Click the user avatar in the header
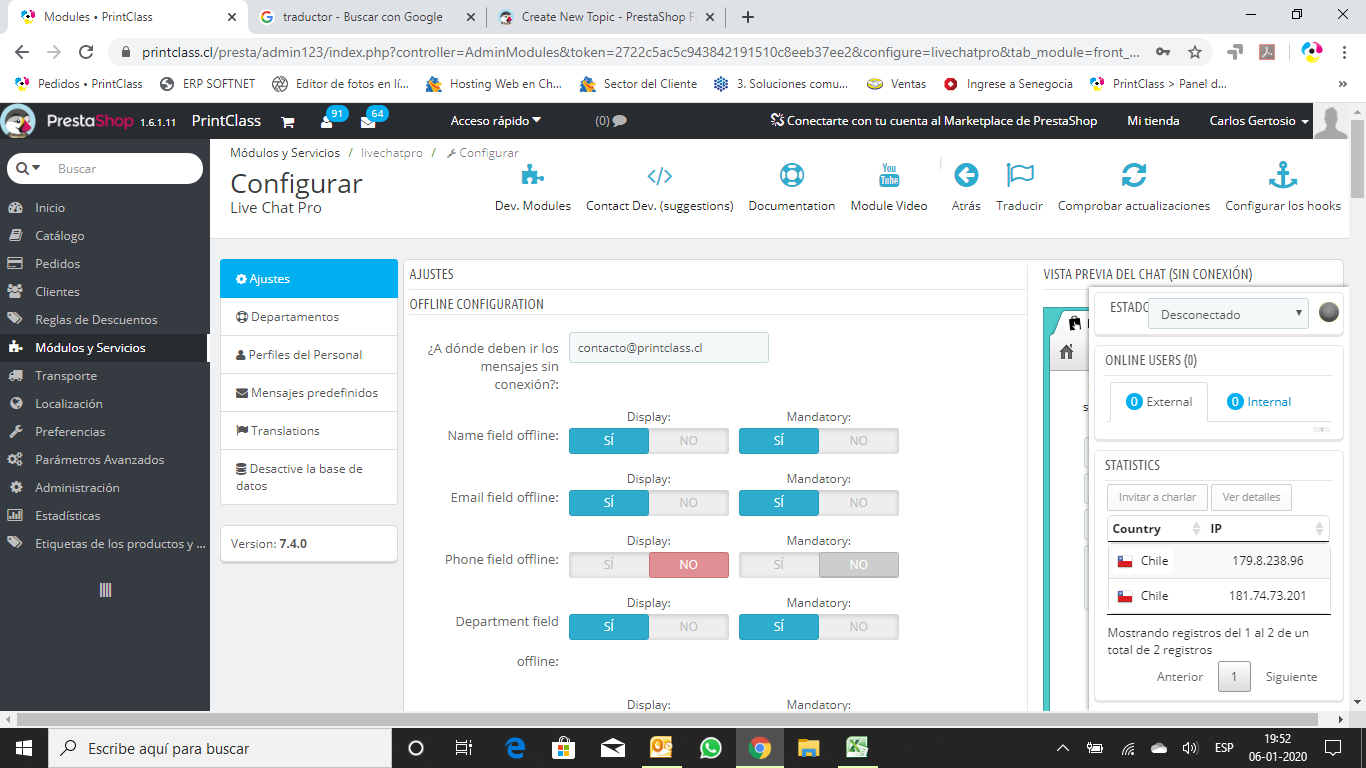This screenshot has width=1366, height=768. [1331, 121]
